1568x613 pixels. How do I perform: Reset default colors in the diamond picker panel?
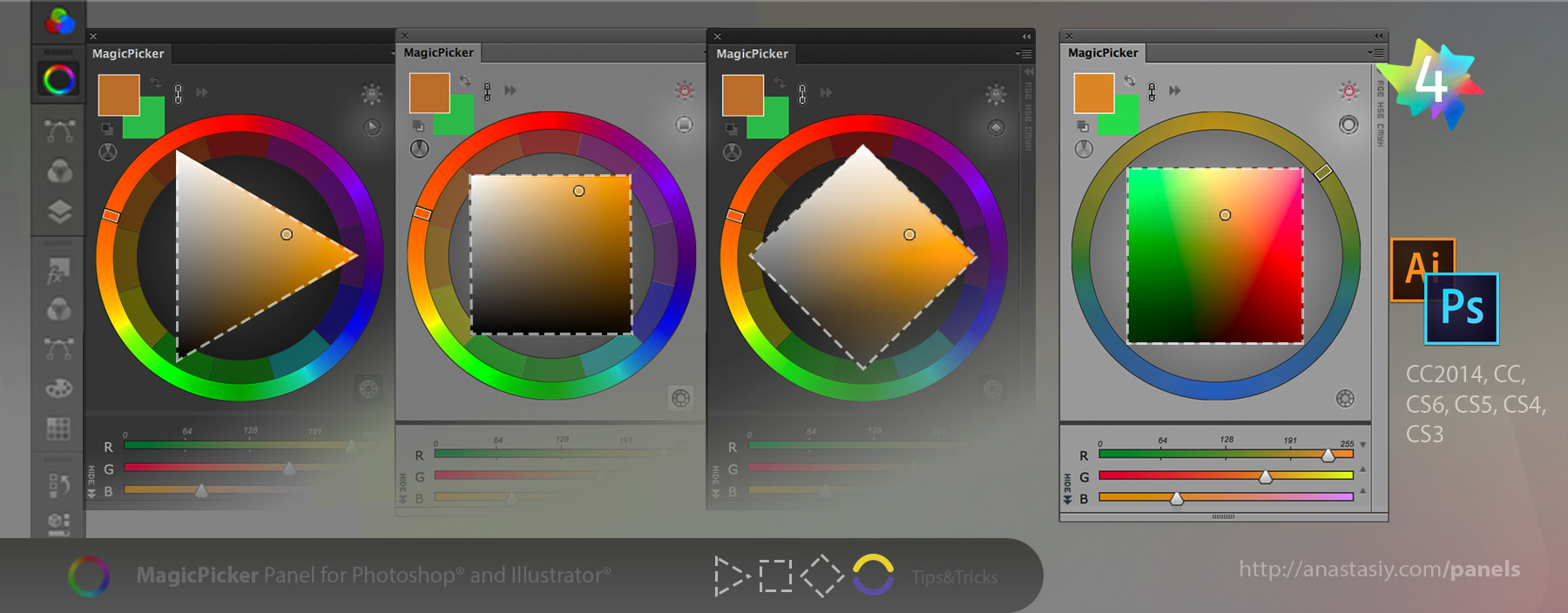(731, 129)
